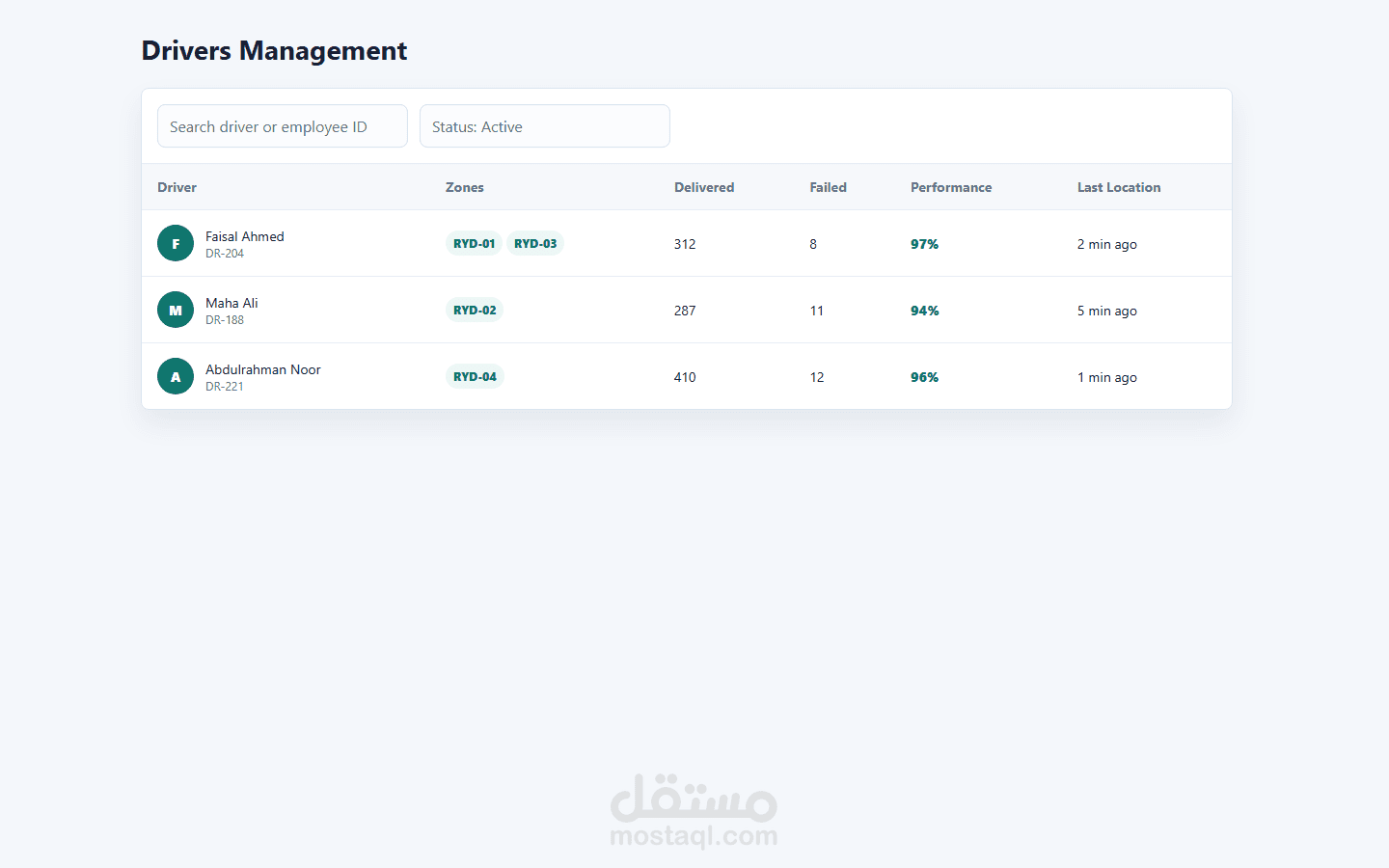The image size is (1389, 868).
Task: Click the Performance column header
Action: click(951, 187)
